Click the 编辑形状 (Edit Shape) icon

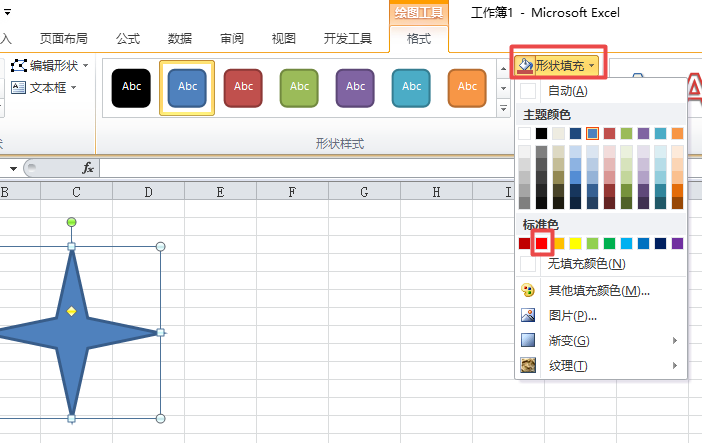point(19,66)
